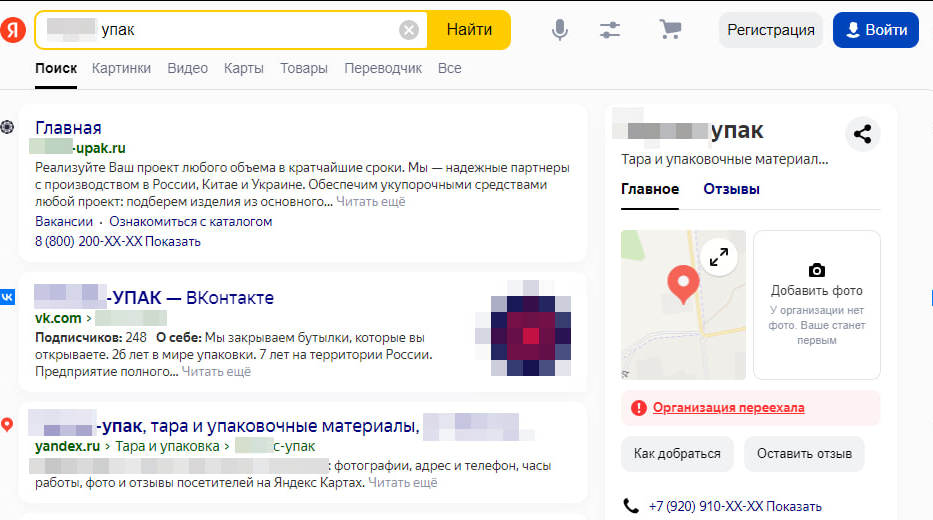
Task: Open the Все services tab
Action: click(x=450, y=68)
